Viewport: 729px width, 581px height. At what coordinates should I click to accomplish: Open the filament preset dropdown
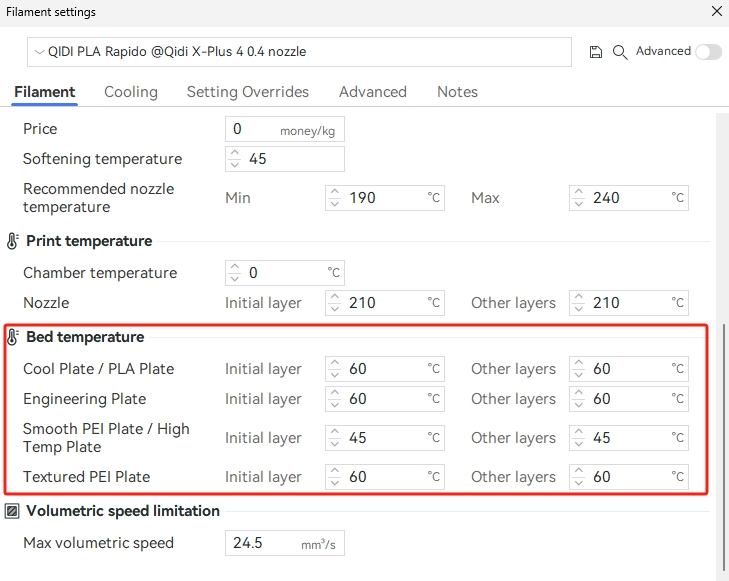pos(299,52)
